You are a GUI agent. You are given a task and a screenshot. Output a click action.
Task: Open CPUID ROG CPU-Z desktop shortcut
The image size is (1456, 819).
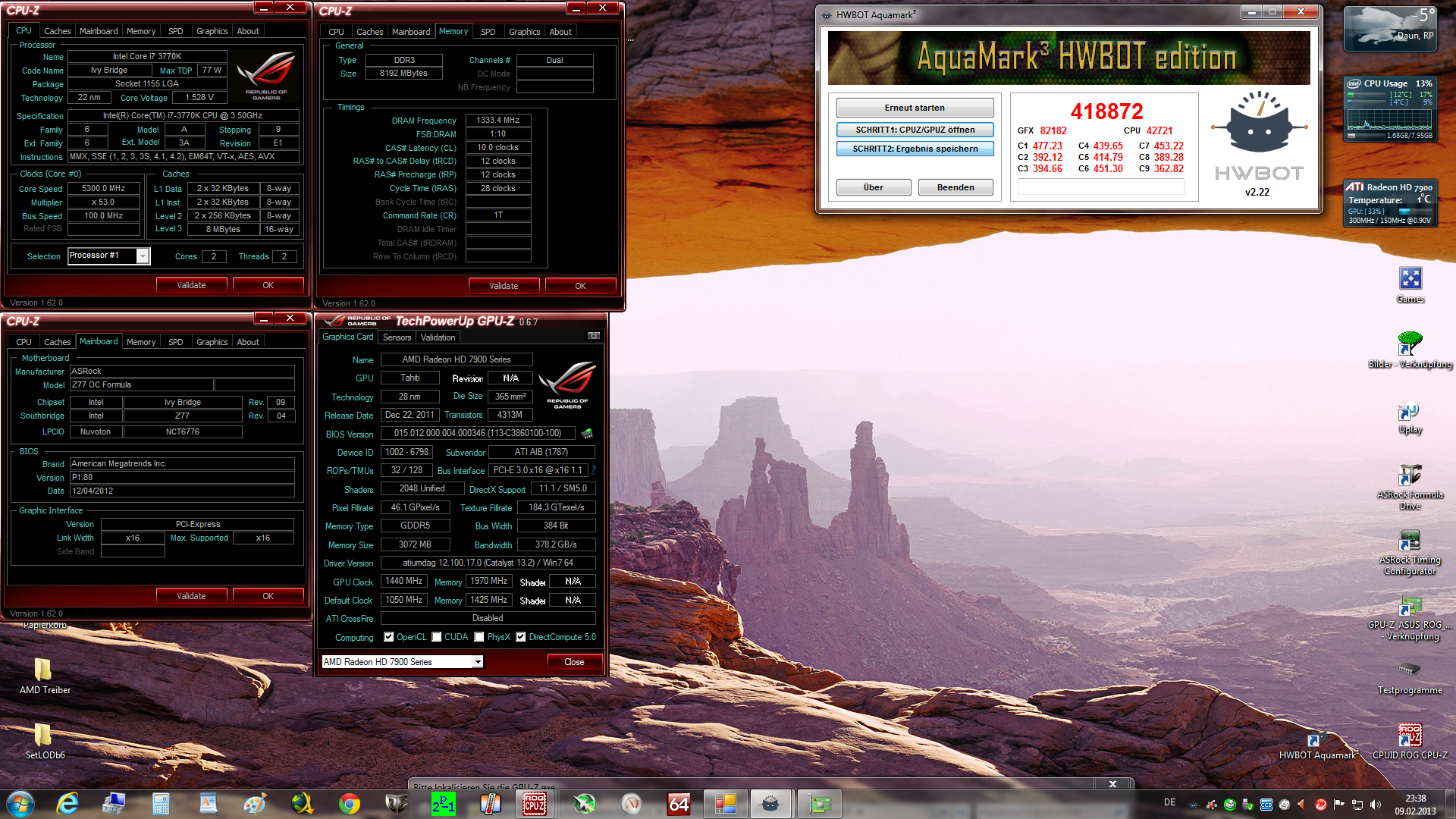click(x=1410, y=742)
